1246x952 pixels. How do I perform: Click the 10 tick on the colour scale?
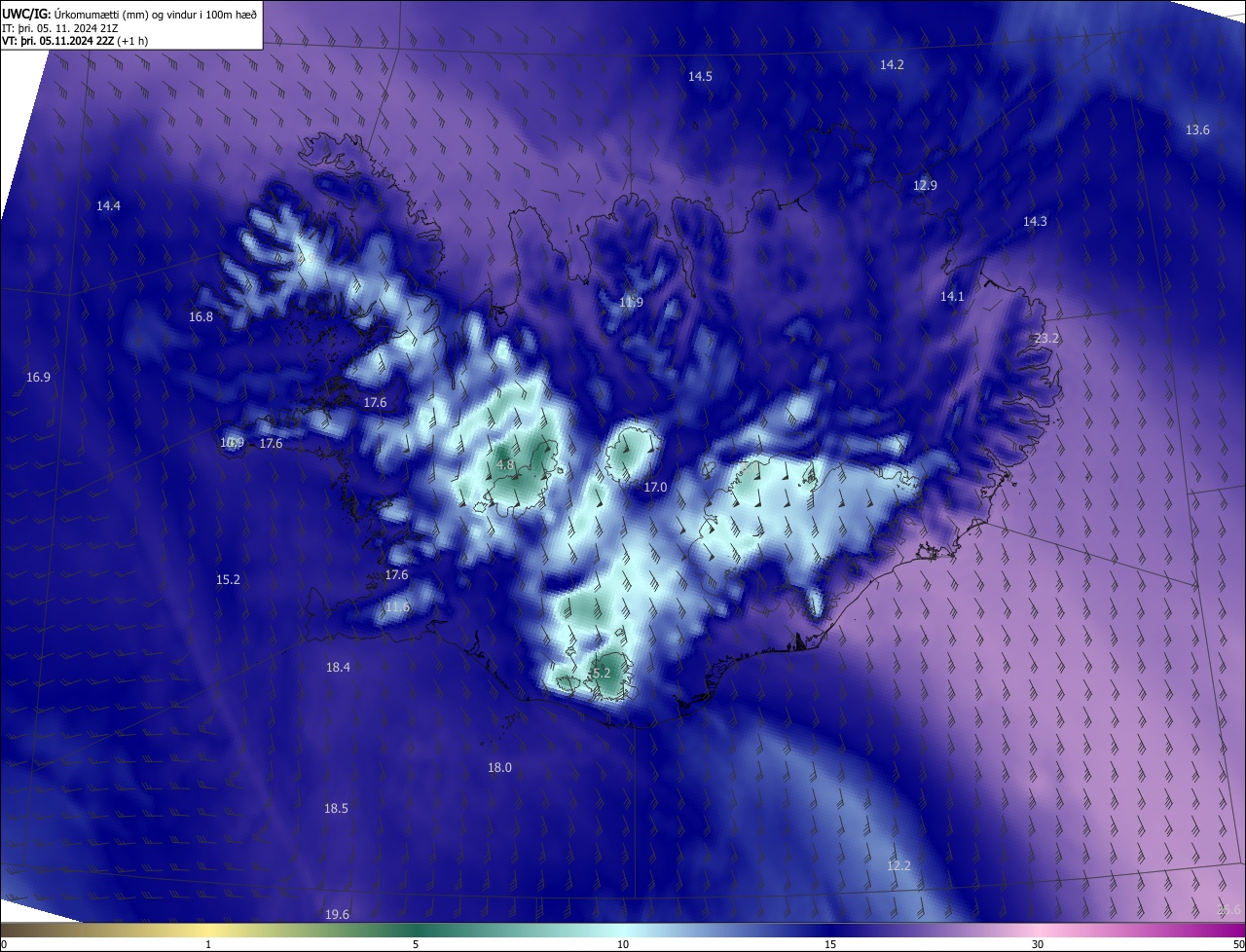click(623, 944)
